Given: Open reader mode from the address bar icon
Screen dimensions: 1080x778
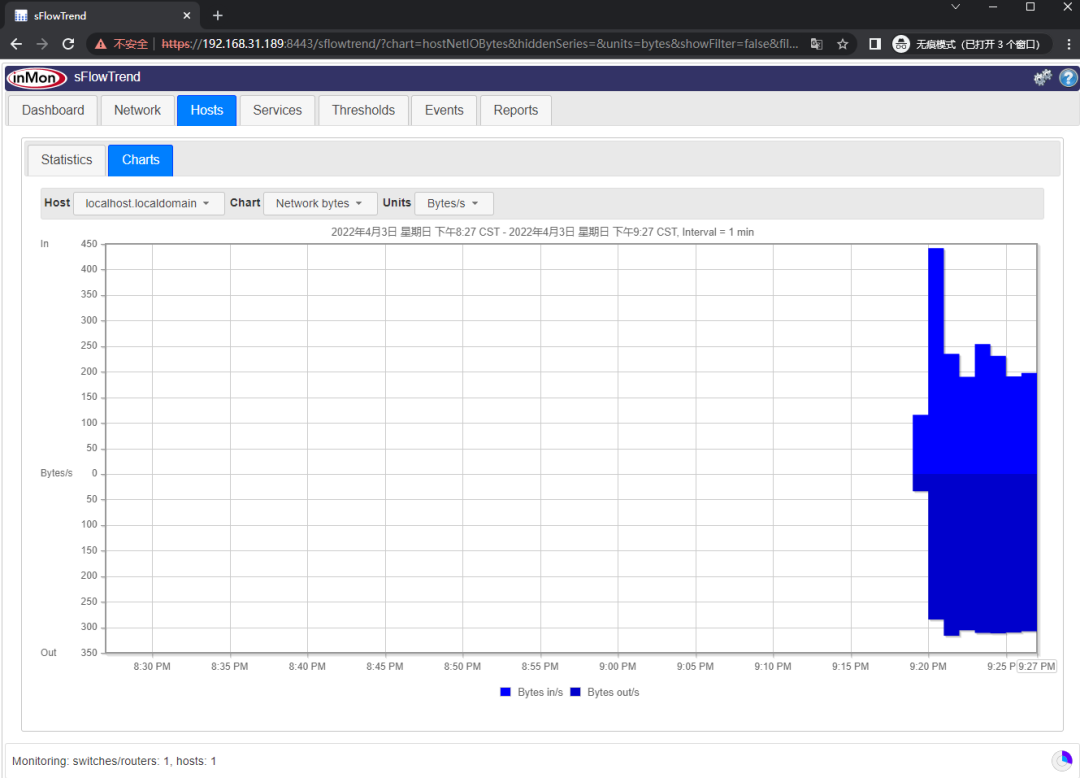Looking at the screenshot, I should click(x=817, y=44).
